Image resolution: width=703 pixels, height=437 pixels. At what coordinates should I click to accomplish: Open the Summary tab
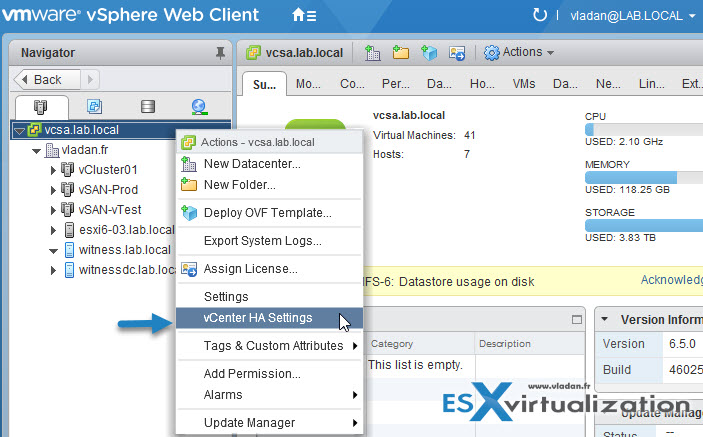[x=264, y=84]
